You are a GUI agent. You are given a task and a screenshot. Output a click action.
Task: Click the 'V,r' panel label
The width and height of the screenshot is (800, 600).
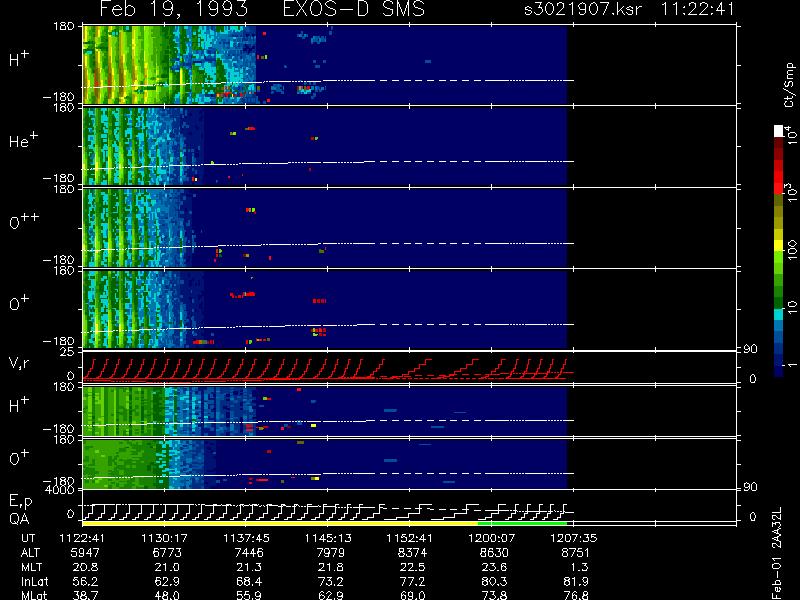[x=19, y=363]
